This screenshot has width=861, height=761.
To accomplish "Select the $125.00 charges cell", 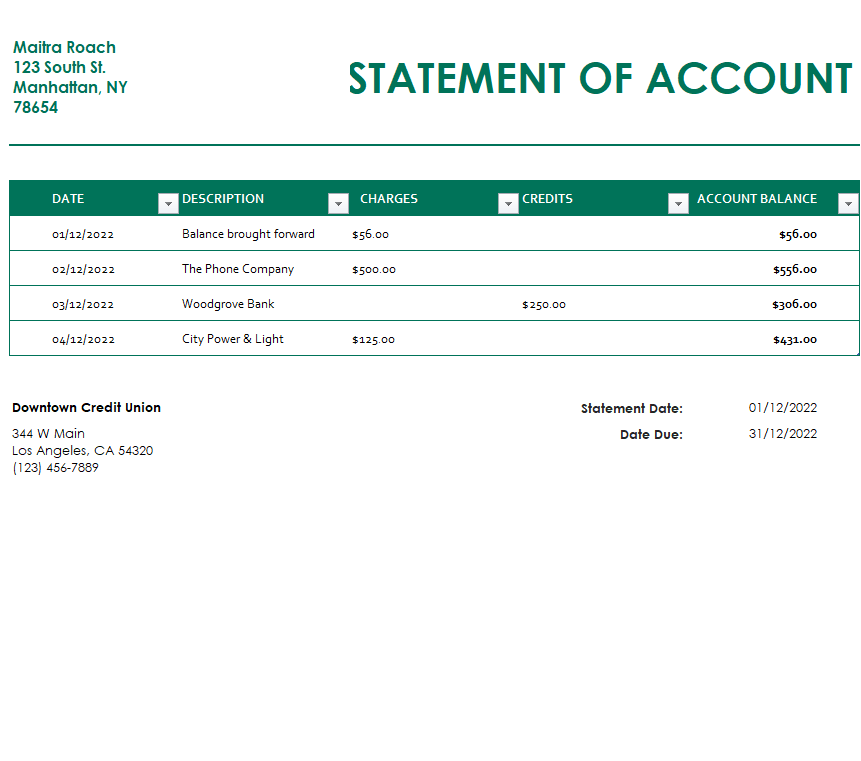I will [x=374, y=339].
